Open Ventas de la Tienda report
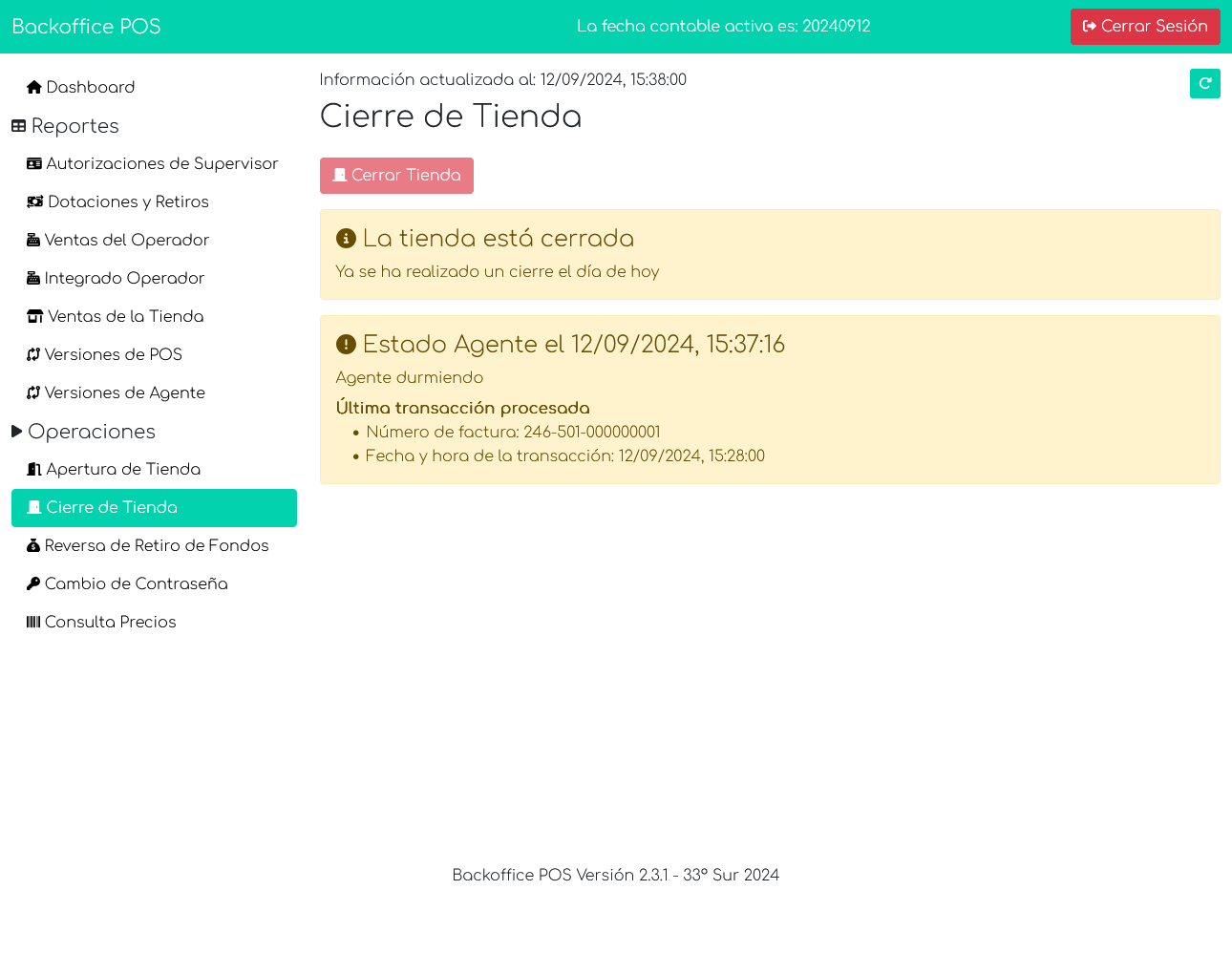The image size is (1232, 975). pyautogui.click(x=154, y=316)
